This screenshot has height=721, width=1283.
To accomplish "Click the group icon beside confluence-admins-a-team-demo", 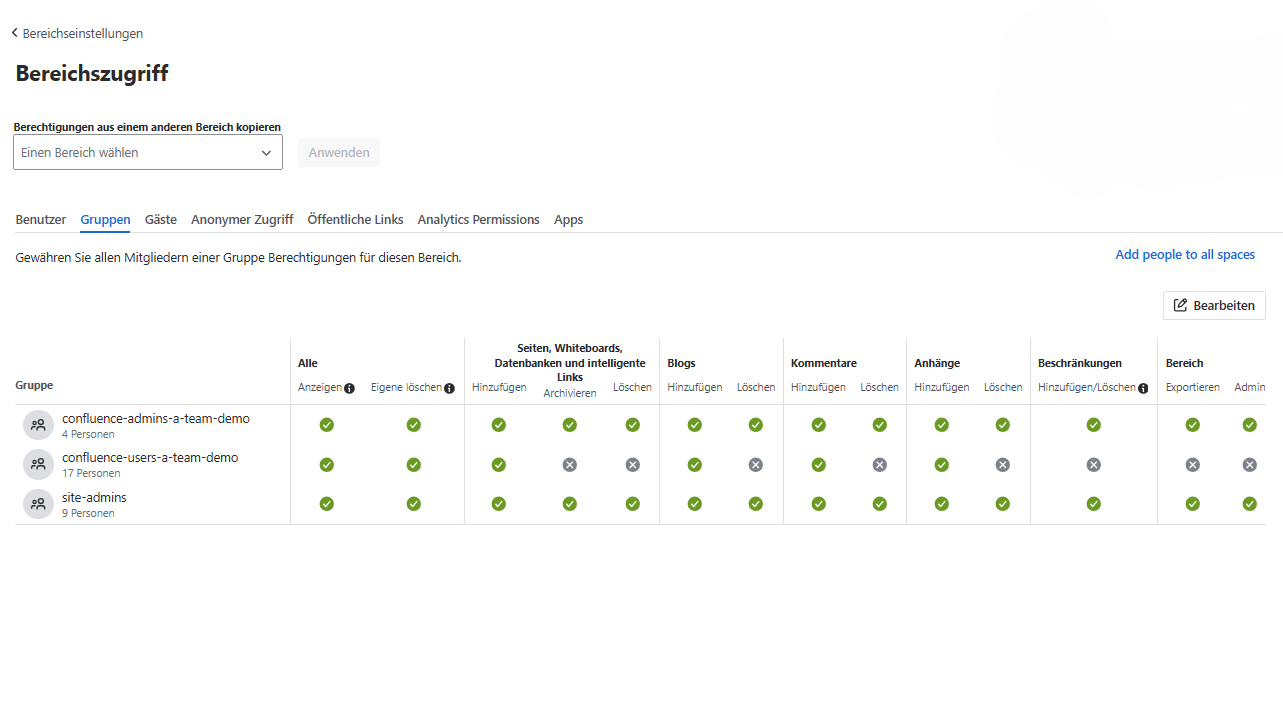I will click(38, 424).
